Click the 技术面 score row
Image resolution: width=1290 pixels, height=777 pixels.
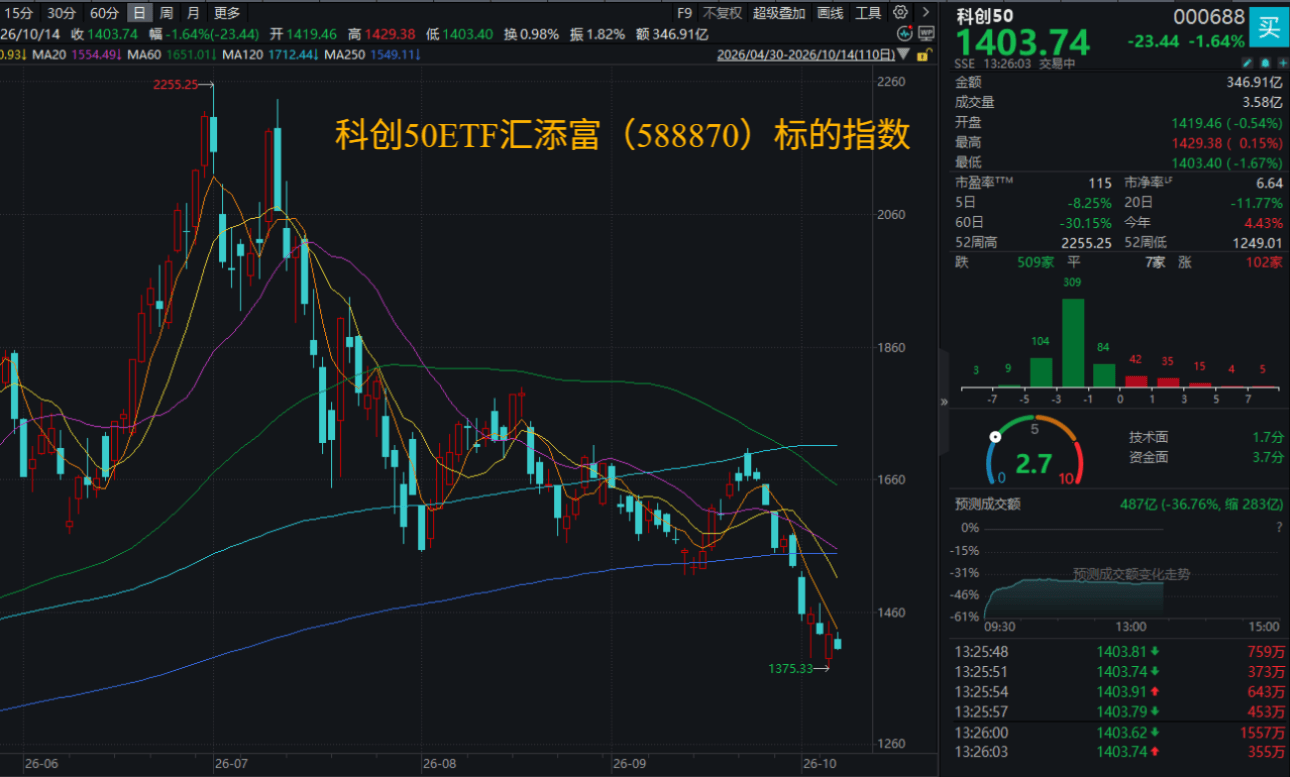coord(1206,437)
